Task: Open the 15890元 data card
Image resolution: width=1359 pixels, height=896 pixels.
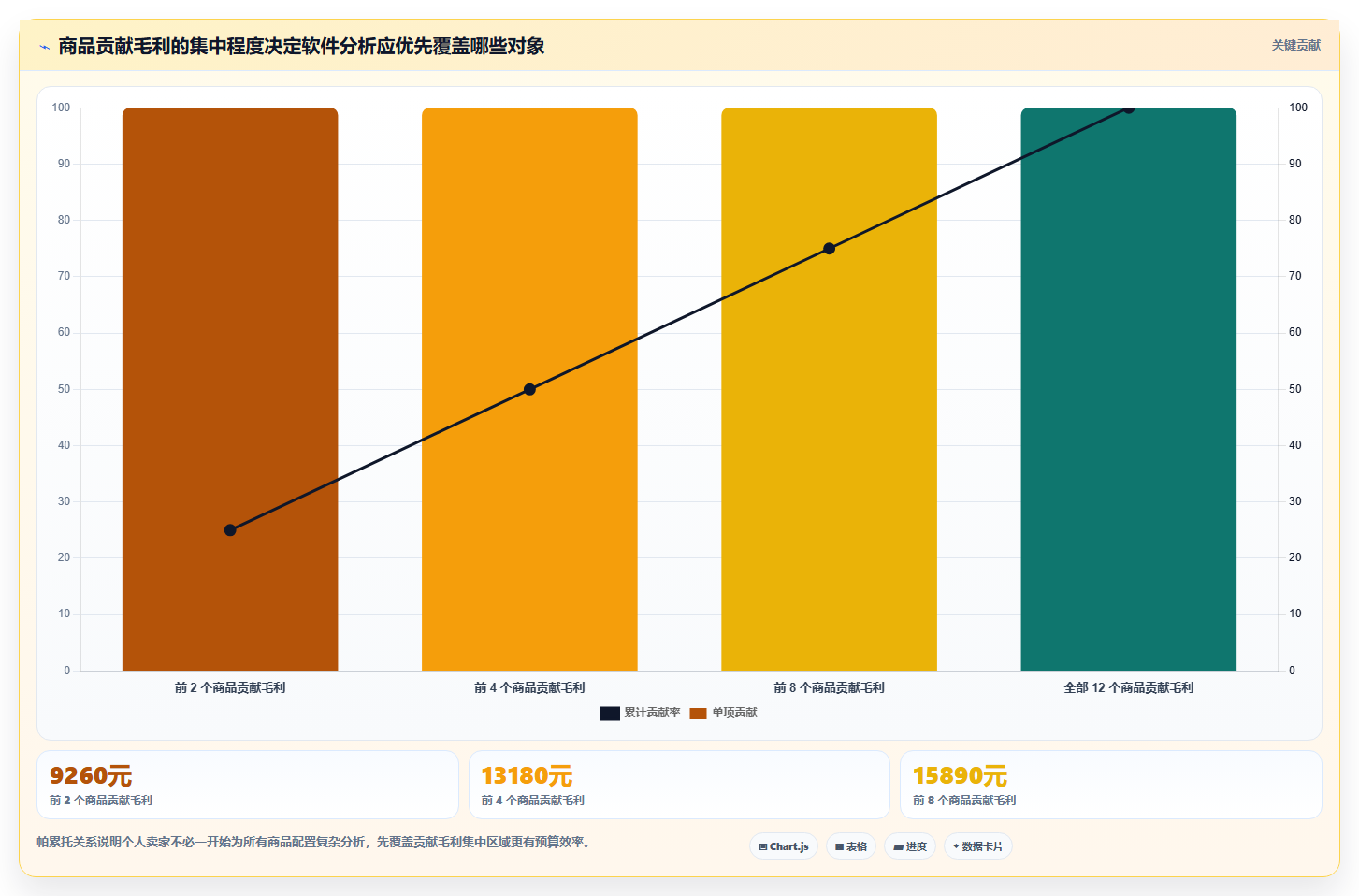Action: tap(1111, 785)
